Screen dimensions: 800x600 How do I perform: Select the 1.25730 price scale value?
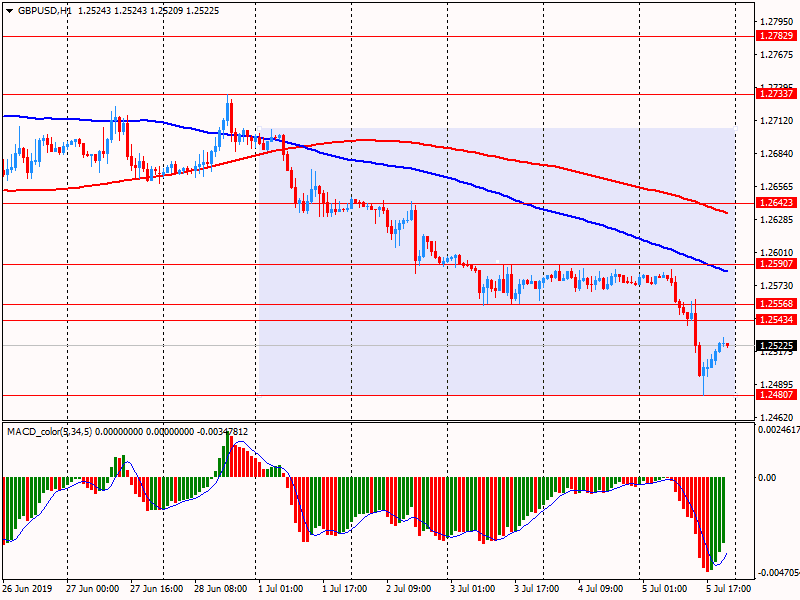tap(777, 286)
